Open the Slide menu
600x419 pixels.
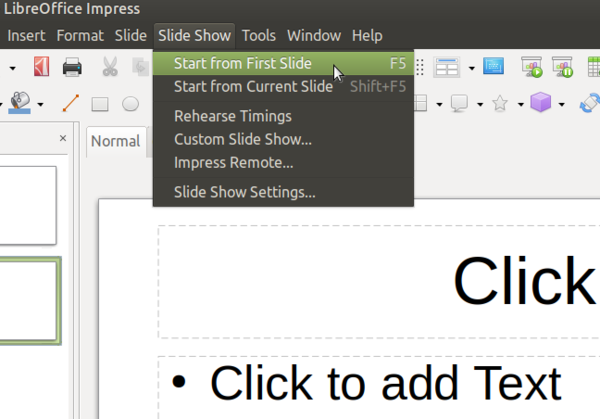(x=130, y=36)
